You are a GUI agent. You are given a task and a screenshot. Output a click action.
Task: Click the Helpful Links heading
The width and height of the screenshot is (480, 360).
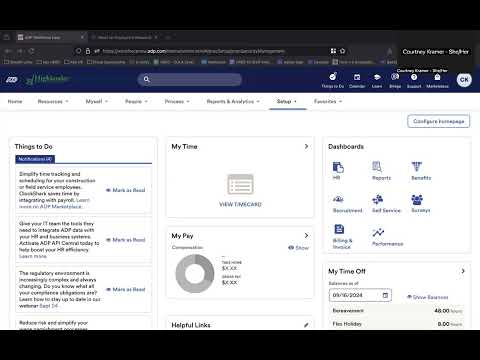pos(191,325)
